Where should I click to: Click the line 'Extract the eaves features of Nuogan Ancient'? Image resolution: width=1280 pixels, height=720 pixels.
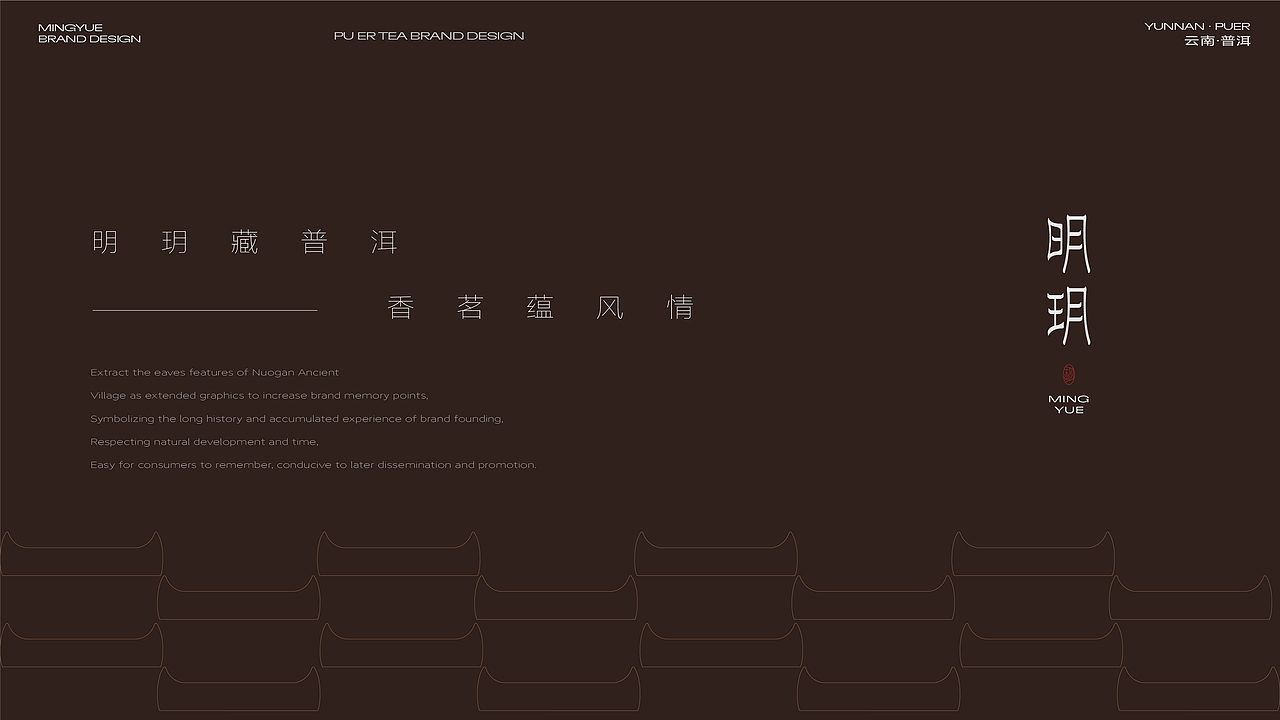[x=215, y=372]
